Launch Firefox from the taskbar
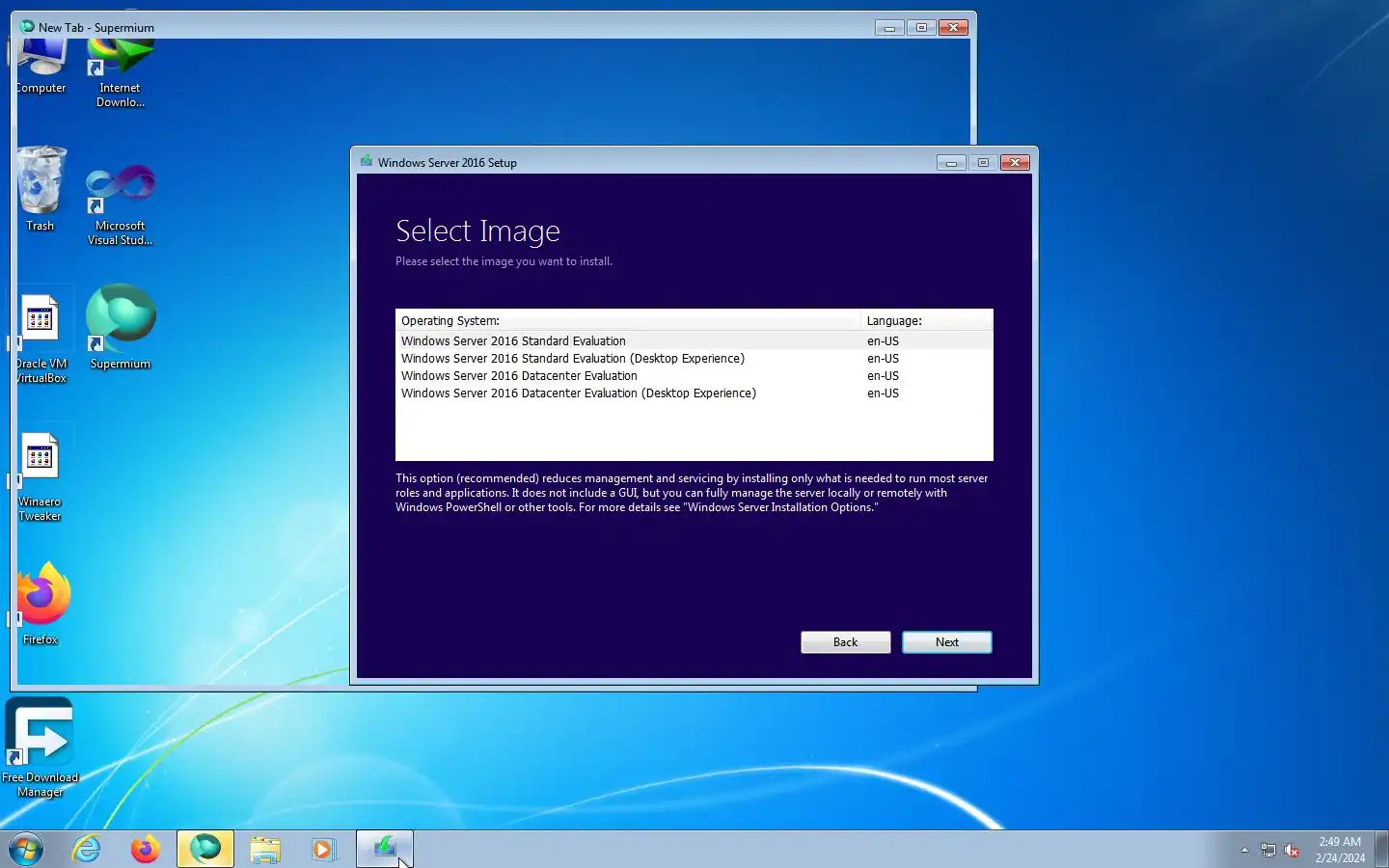Screen dimensions: 1389x868 (x=146, y=849)
